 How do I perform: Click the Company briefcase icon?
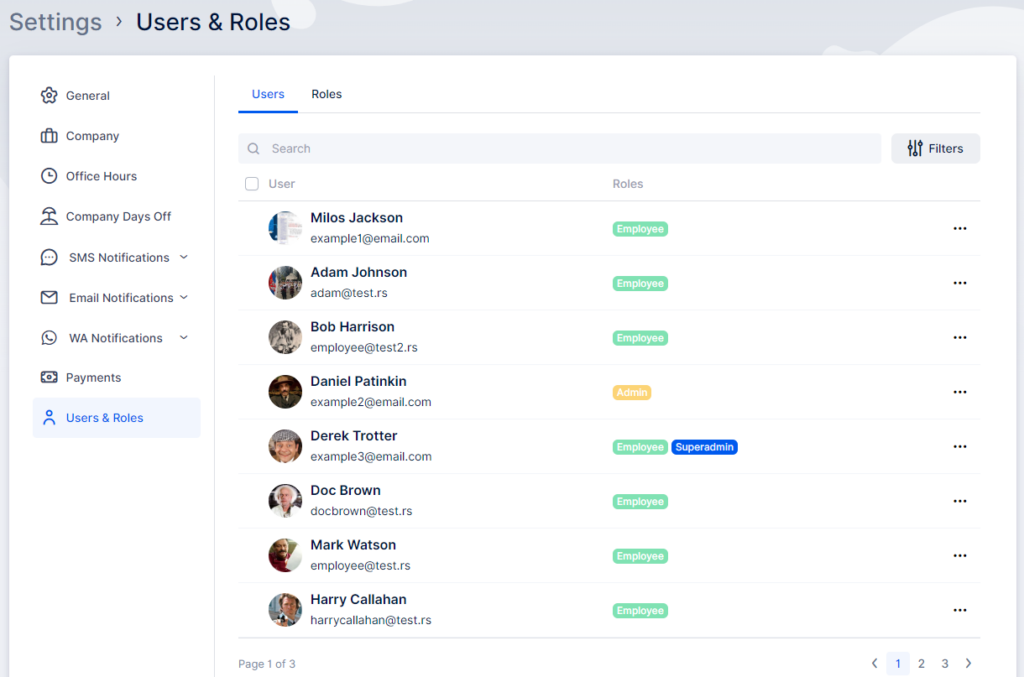(49, 136)
